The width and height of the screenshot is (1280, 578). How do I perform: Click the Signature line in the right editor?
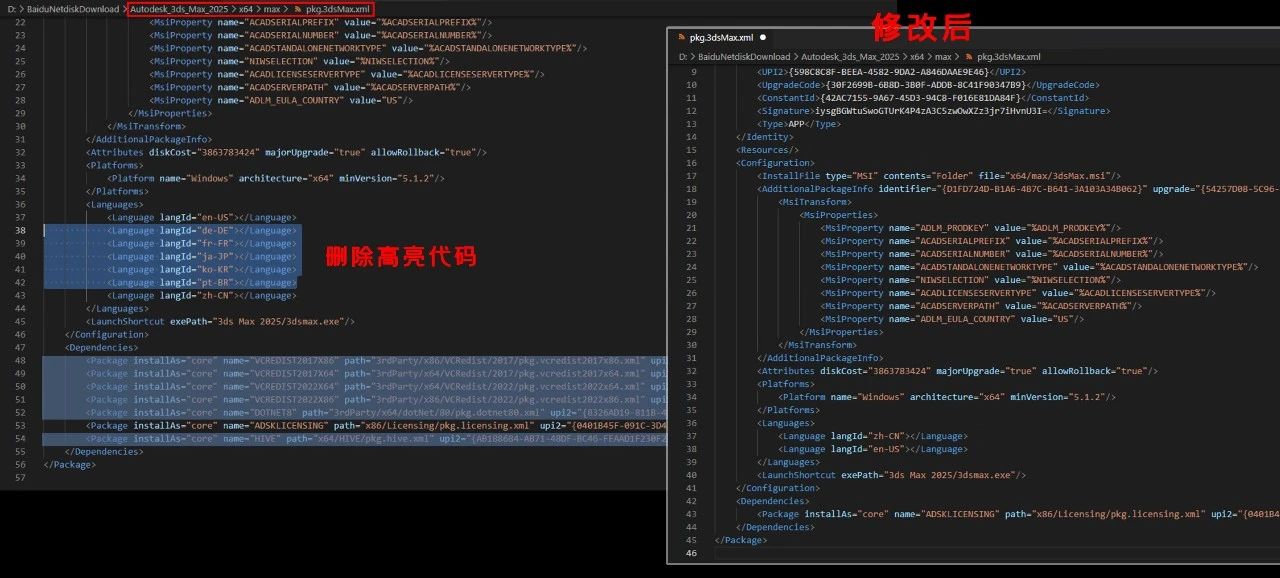(x=934, y=111)
